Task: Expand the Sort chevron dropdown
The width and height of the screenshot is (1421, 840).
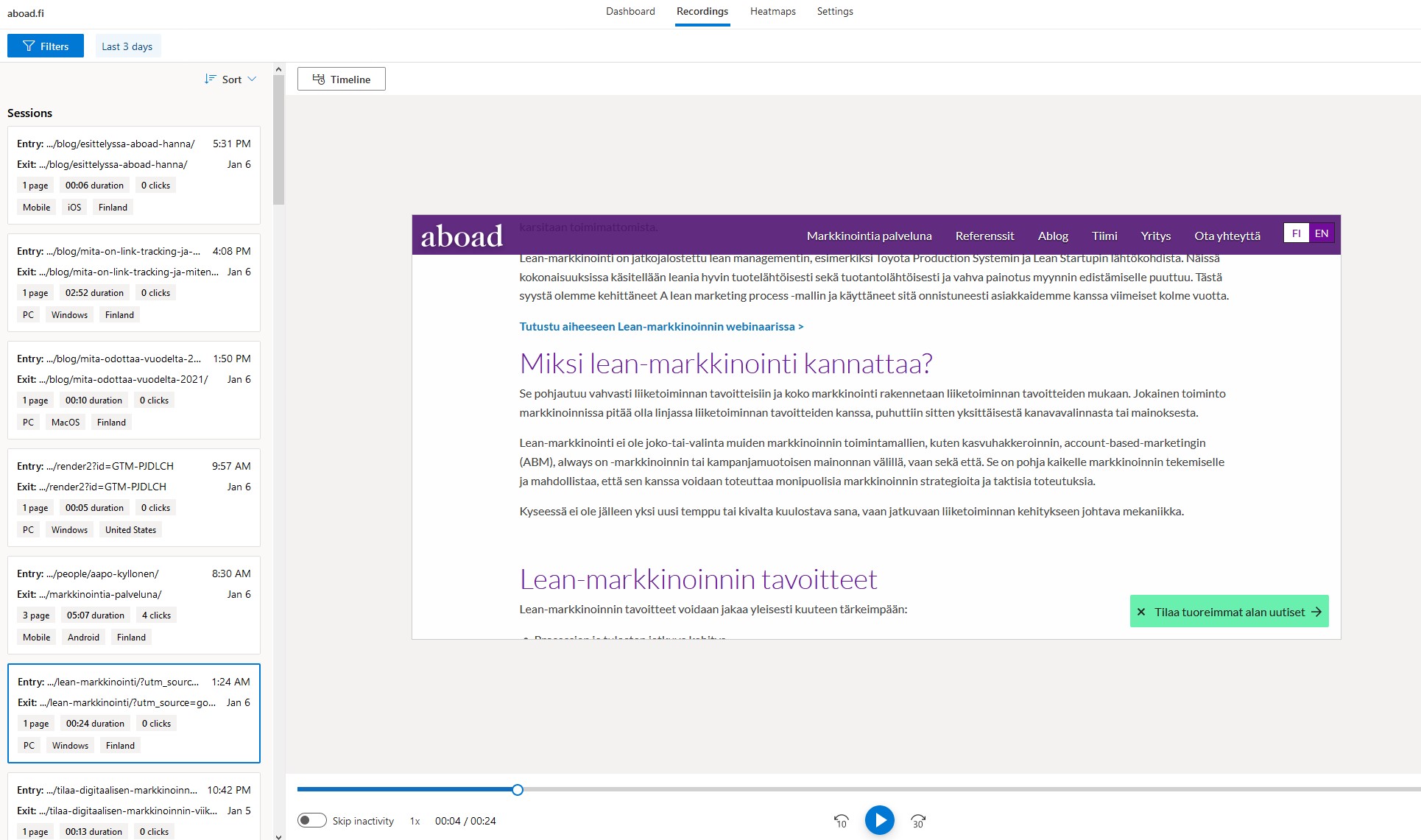Action: pos(252,80)
